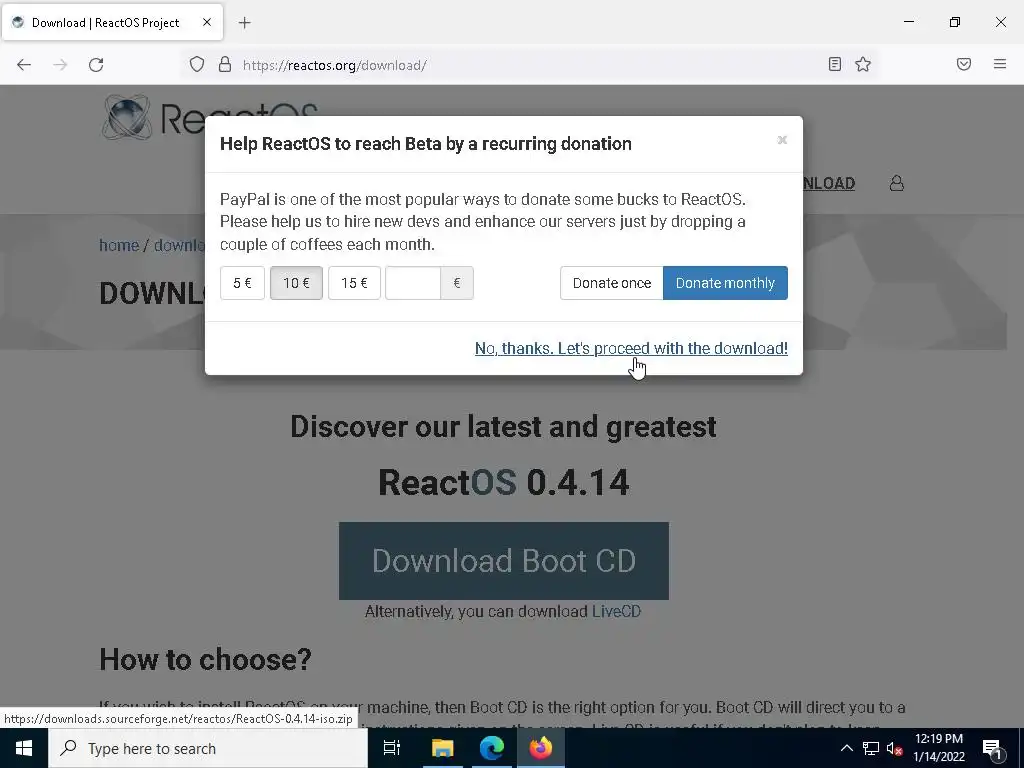Open a new tab with plus icon
This screenshot has height=768, width=1024.
coord(244,23)
